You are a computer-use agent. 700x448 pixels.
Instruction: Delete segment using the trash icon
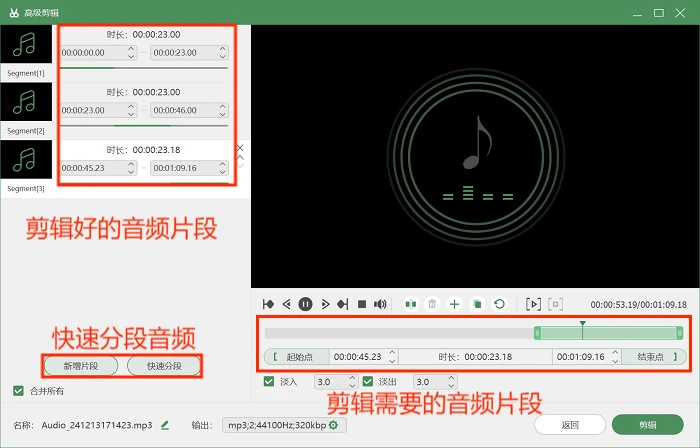coord(432,304)
